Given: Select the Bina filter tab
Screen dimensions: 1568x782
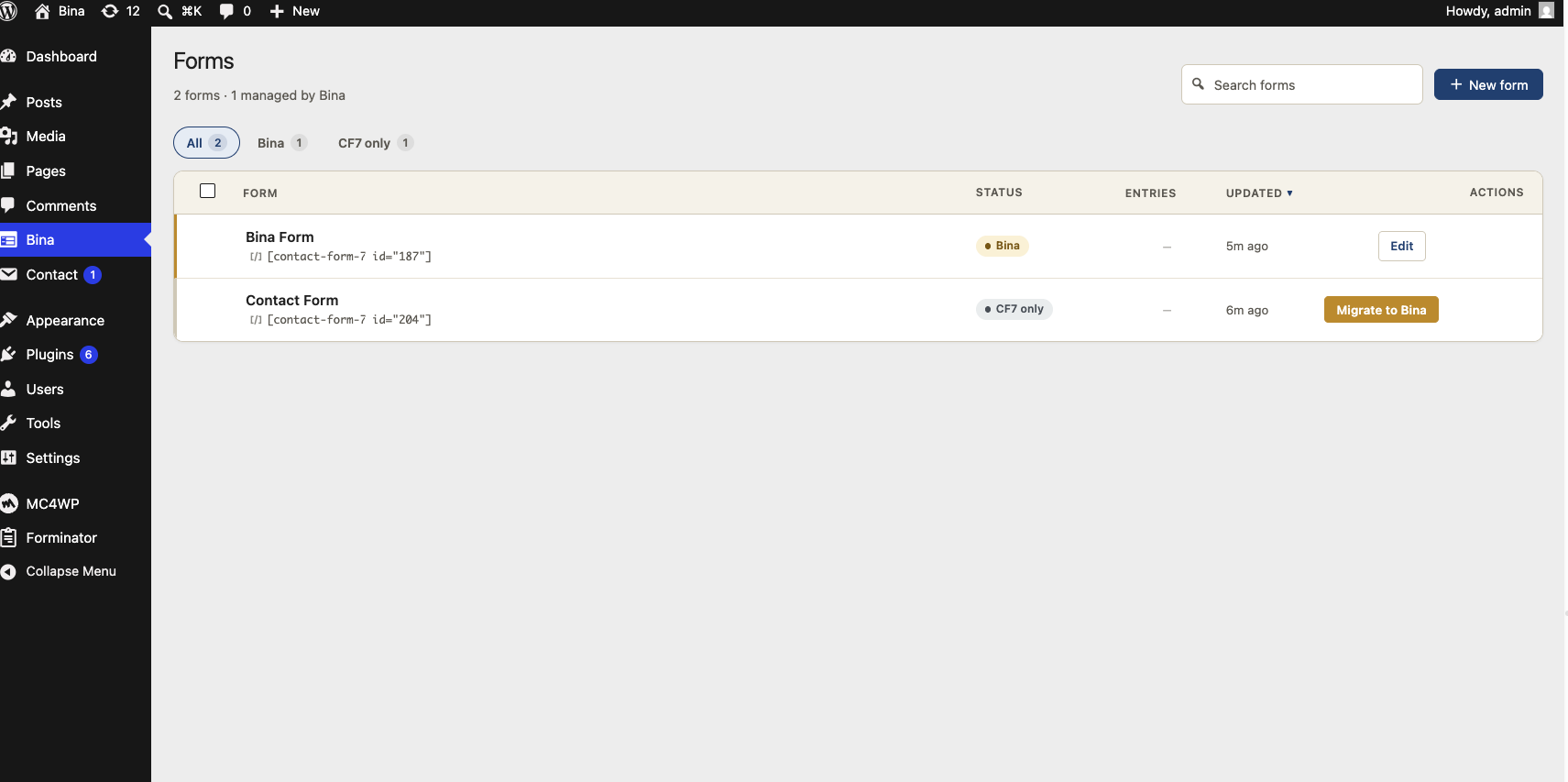Looking at the screenshot, I should pos(282,143).
